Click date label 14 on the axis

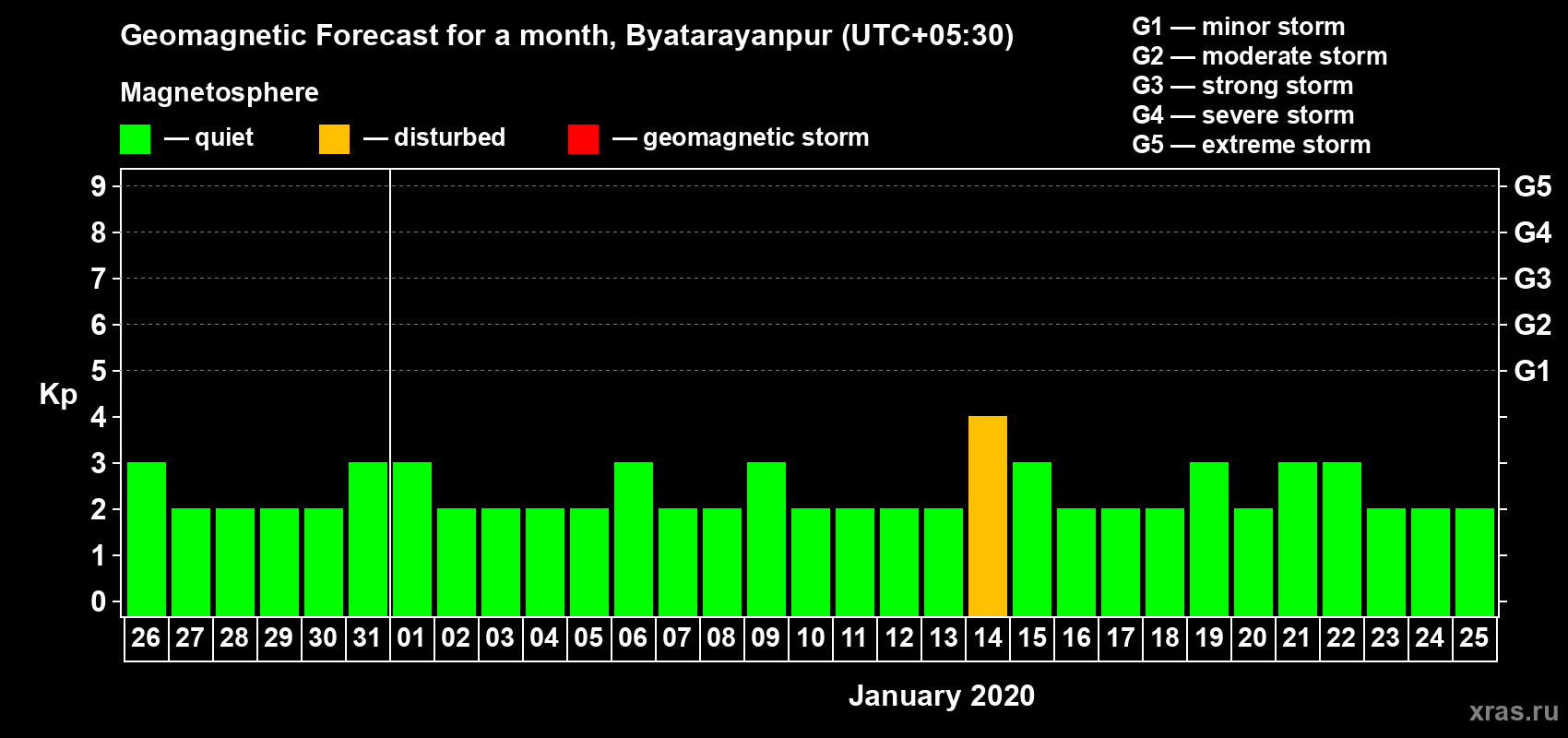click(988, 637)
